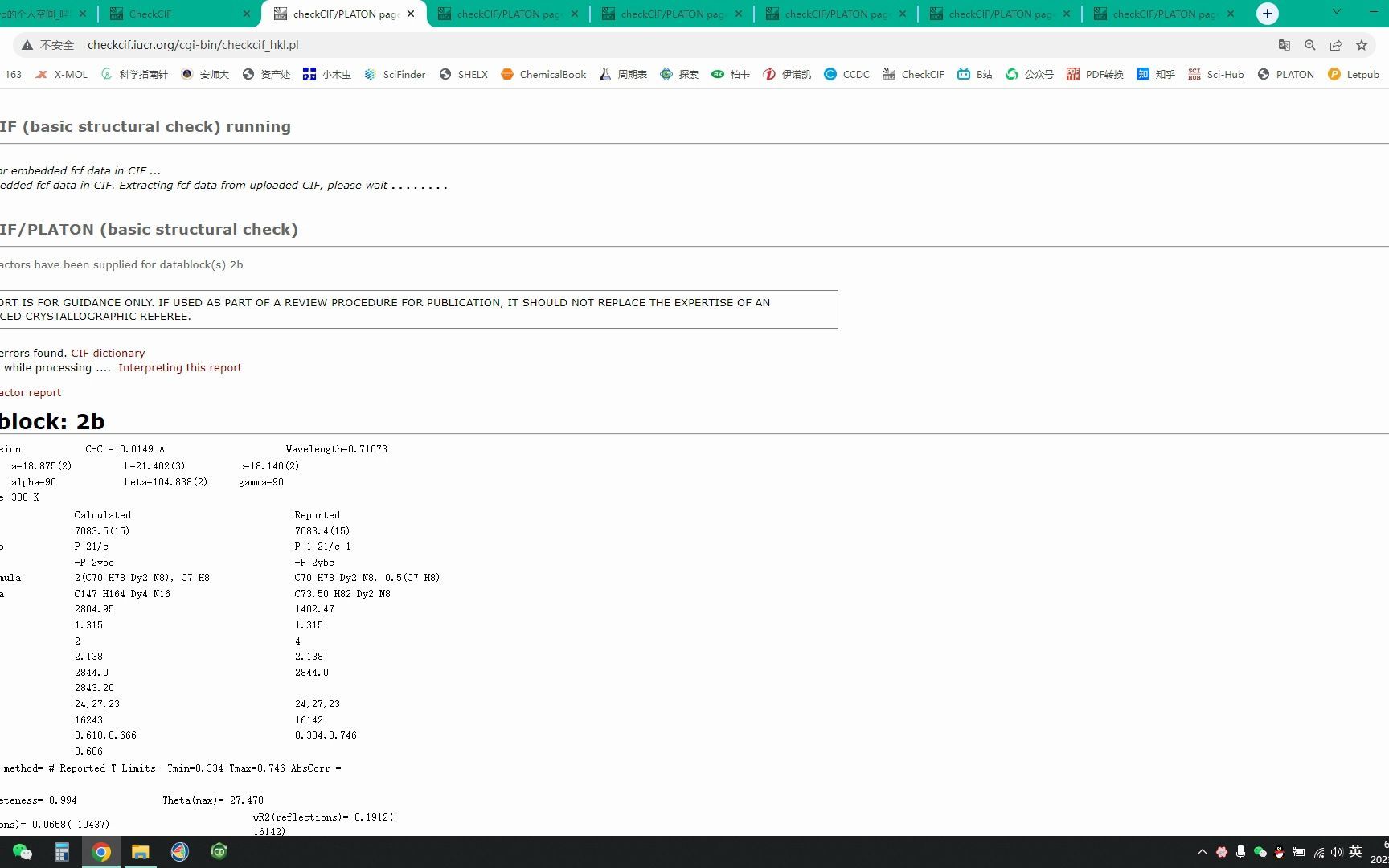Open the 周期表 bookmark
Image resolution: width=1389 pixels, height=868 pixels.
point(623,74)
